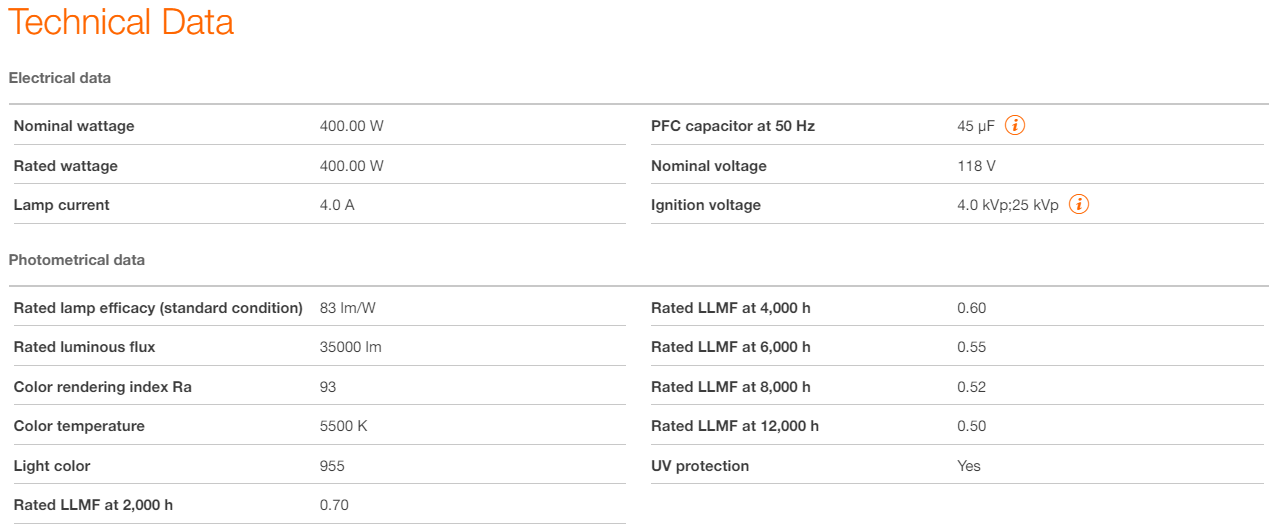Click the Photometrical data section label
Screen dimensions: 1285x529
coord(77,260)
